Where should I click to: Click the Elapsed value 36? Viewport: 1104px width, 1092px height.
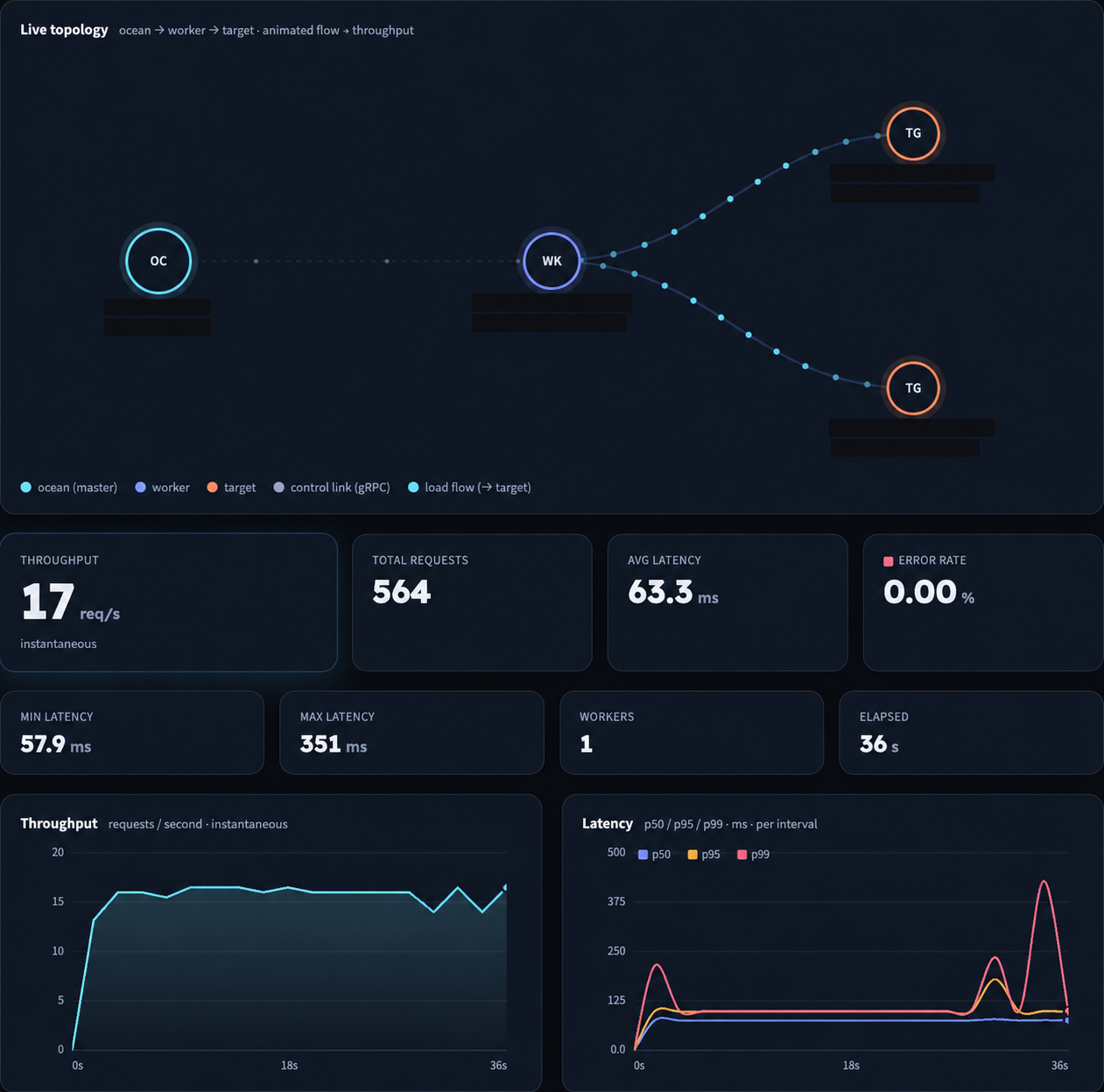click(873, 743)
